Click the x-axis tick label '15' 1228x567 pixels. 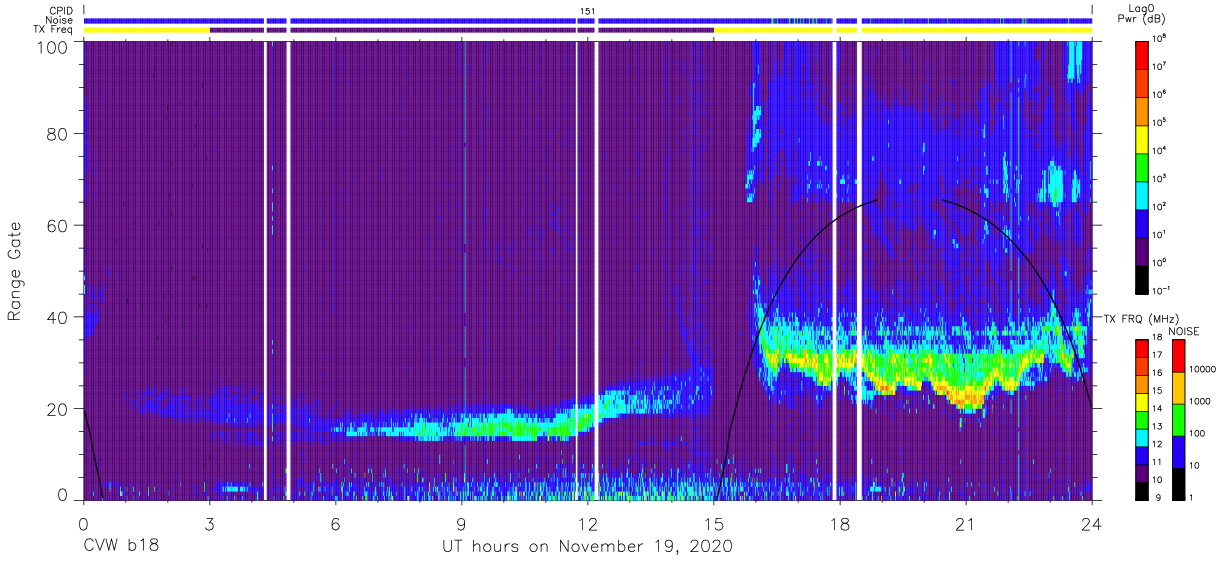tap(714, 524)
